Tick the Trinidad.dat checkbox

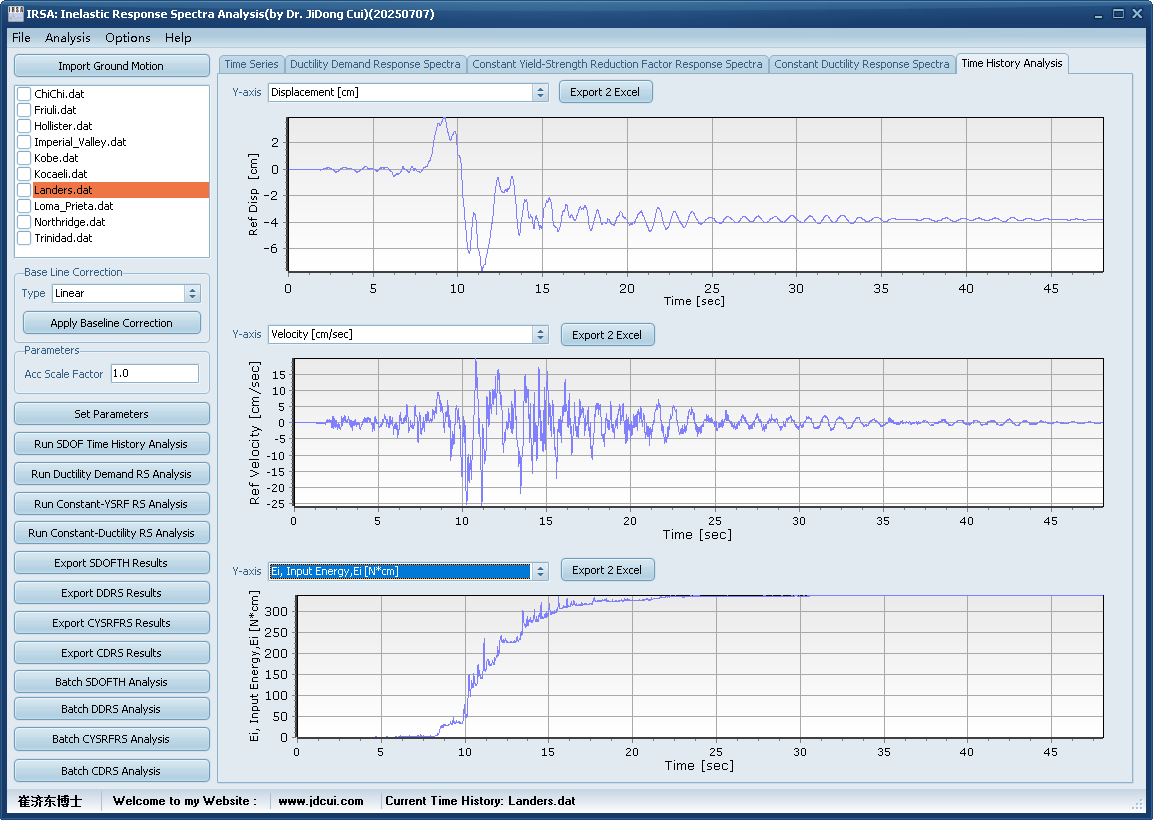tap(24, 238)
